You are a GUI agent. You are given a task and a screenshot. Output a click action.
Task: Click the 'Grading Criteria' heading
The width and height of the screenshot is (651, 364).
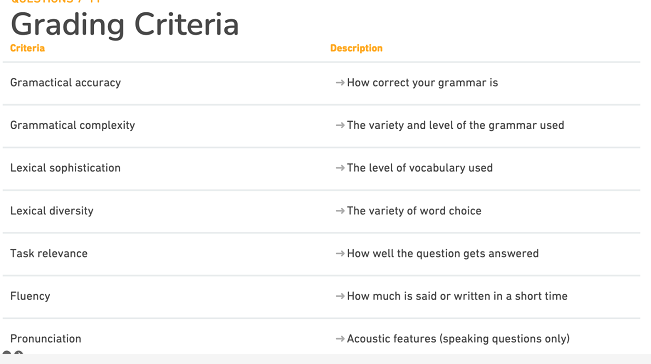[125, 25]
